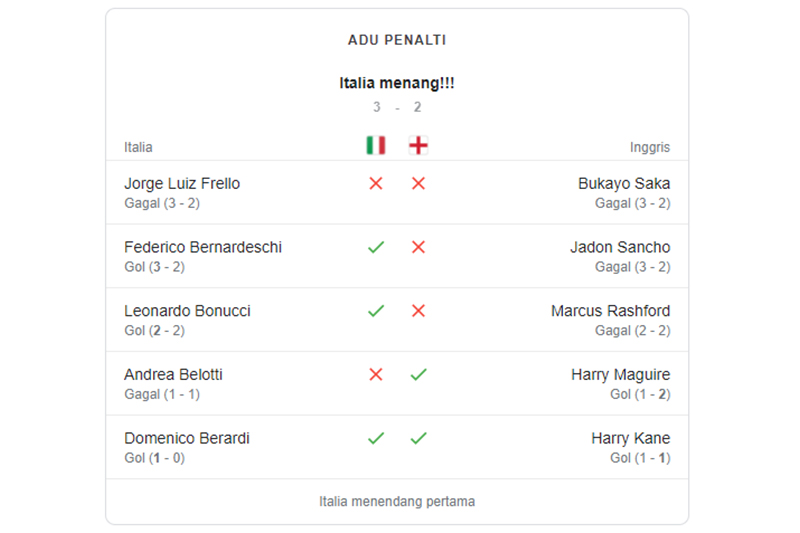Click Domenico Berardi's green goal checkmark
The width and height of the screenshot is (800, 533).
[x=376, y=438]
